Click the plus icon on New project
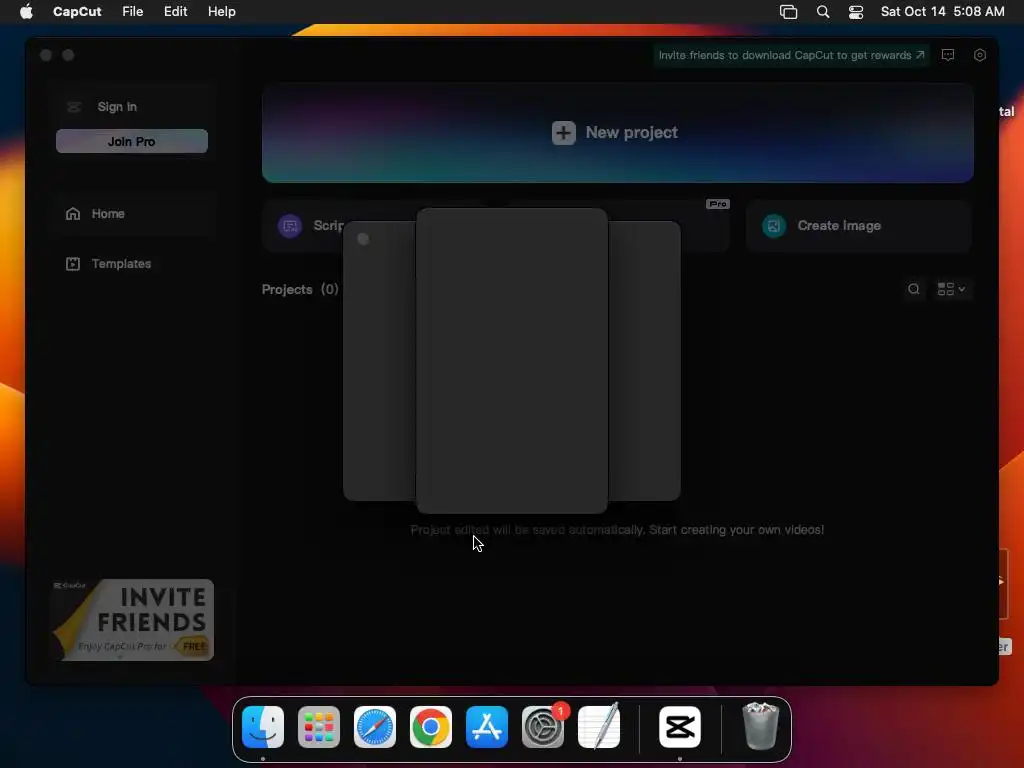Viewport: 1024px width, 768px height. coord(564,133)
